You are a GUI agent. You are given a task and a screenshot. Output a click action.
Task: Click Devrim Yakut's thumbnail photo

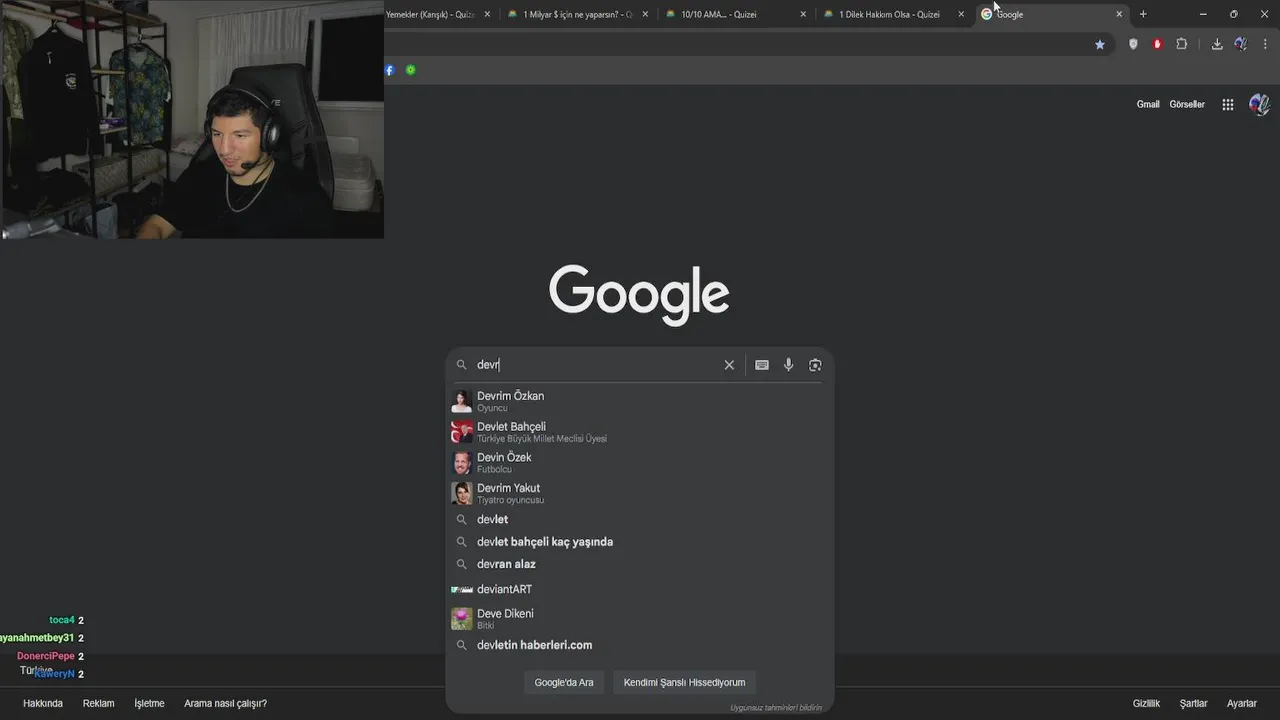click(x=461, y=494)
